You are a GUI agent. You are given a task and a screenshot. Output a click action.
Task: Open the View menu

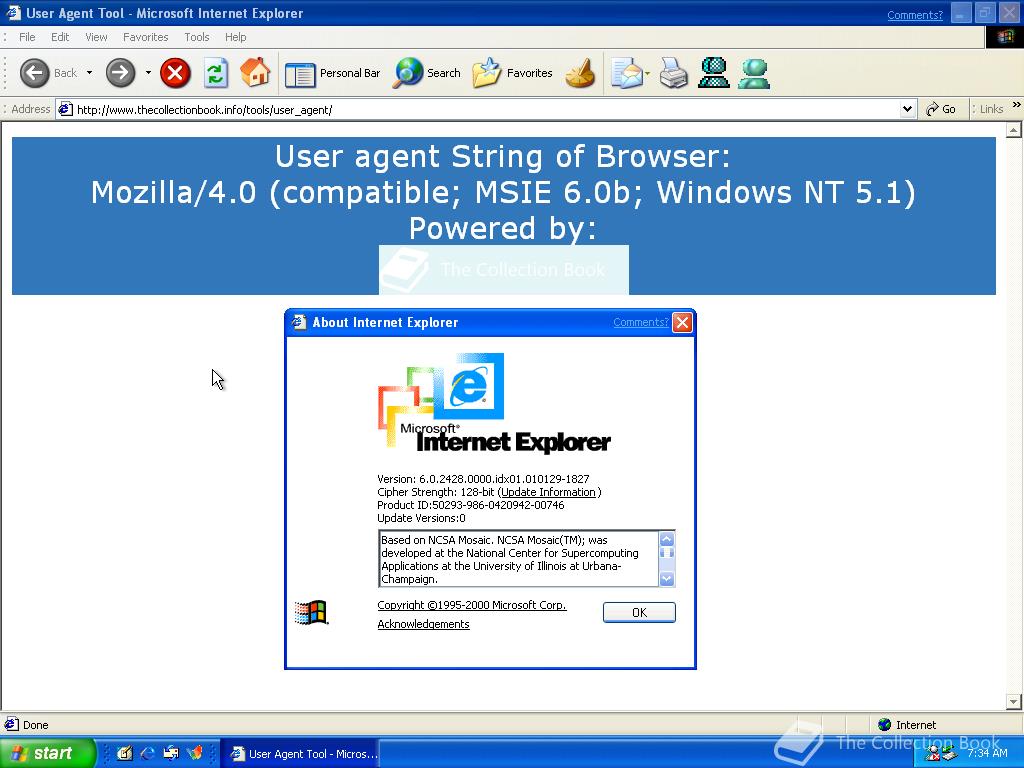[96, 37]
